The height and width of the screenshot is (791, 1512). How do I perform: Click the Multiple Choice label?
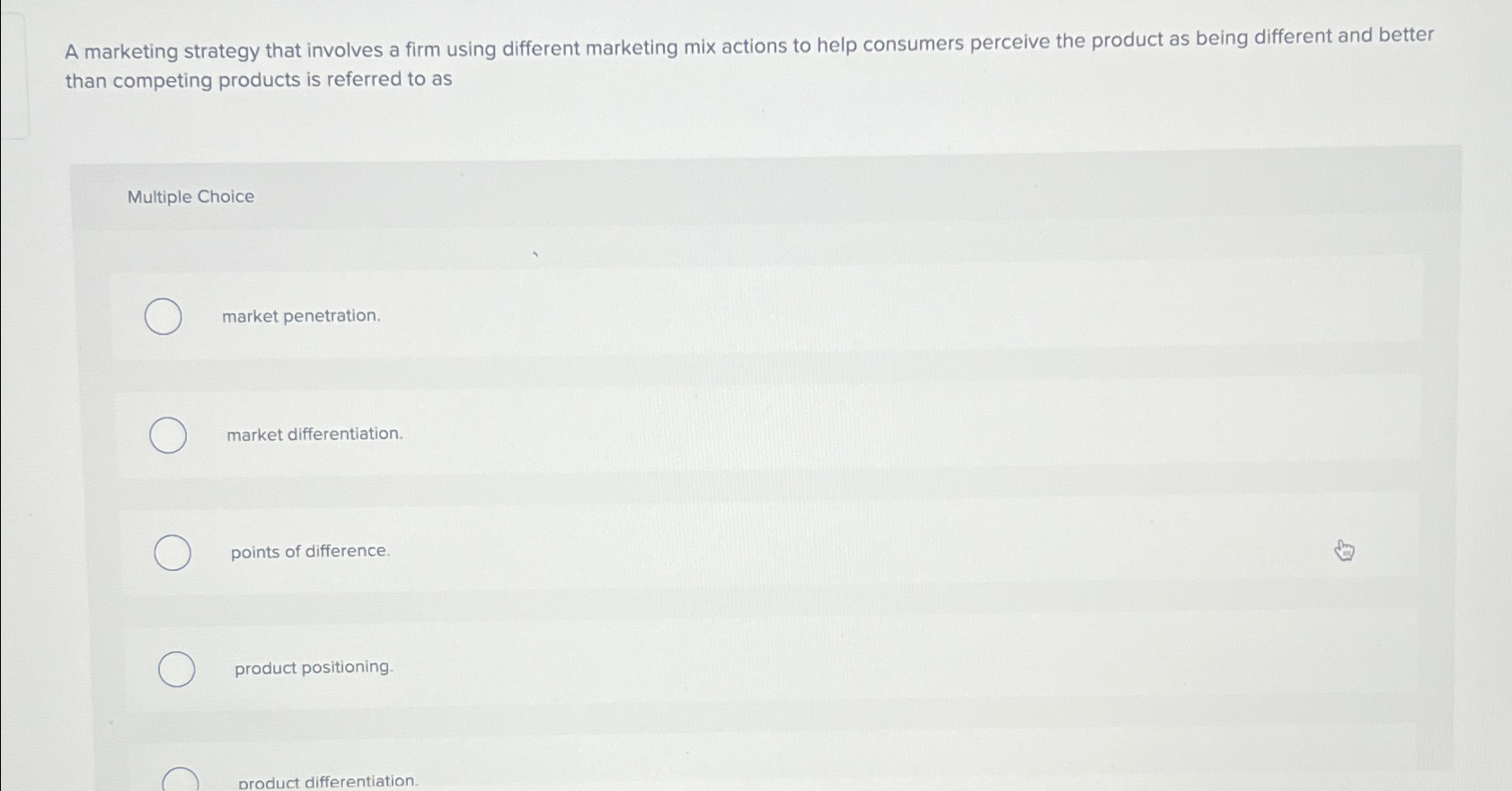pos(191,196)
